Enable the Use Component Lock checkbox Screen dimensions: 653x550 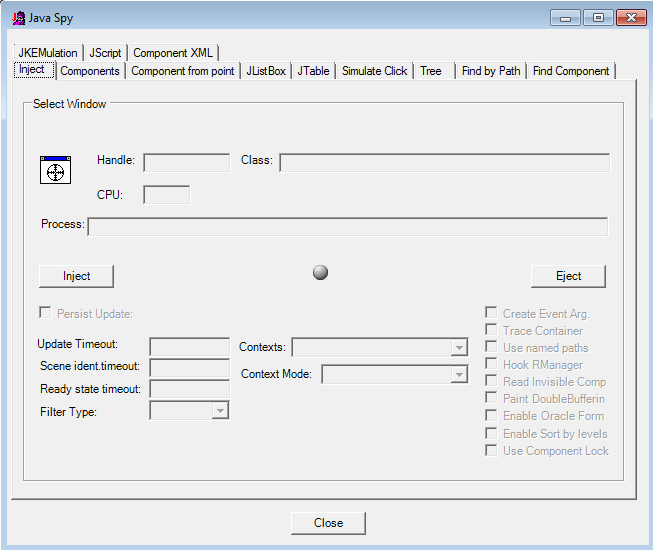491,450
